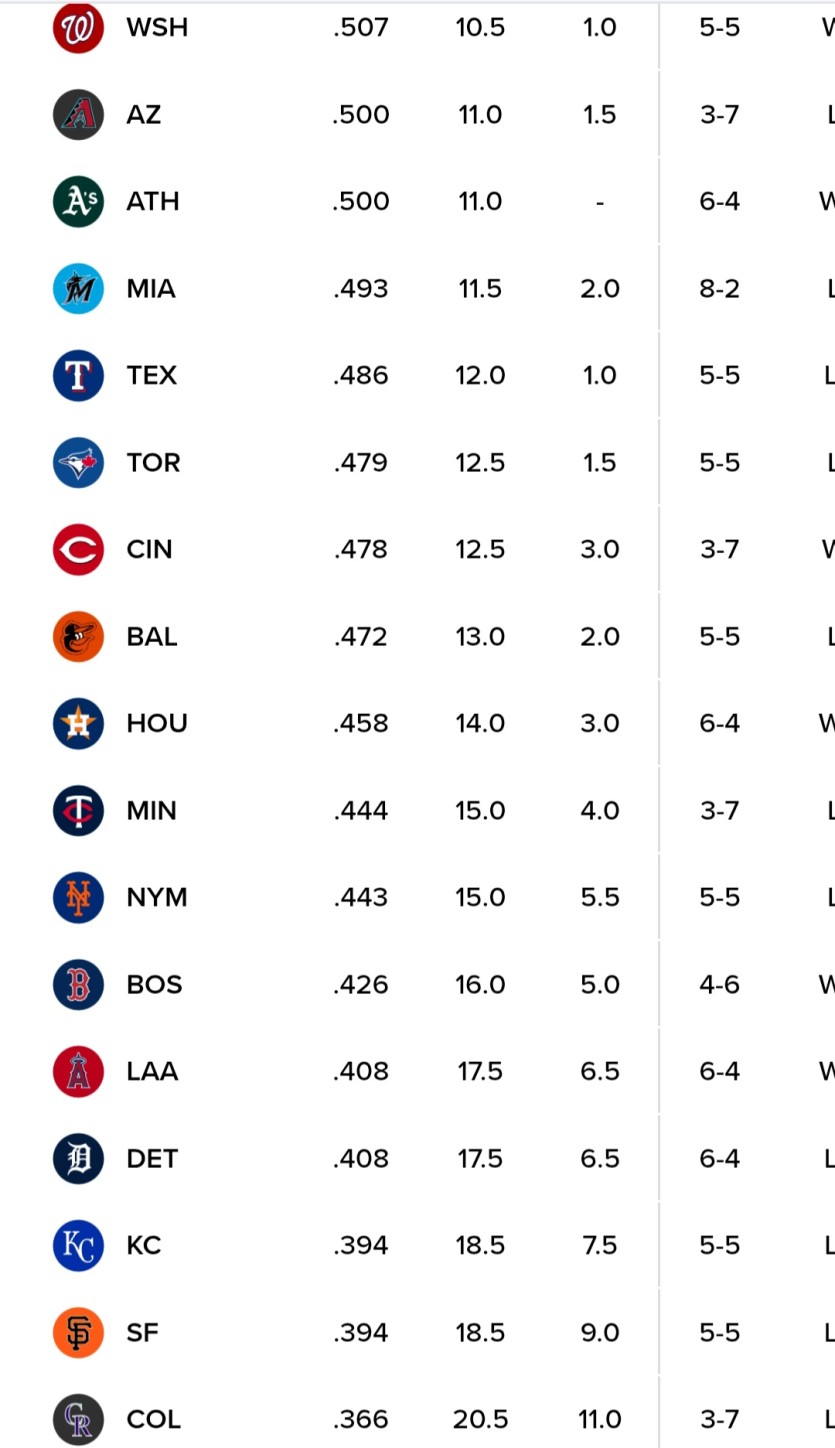Open the Cincinnati Reds logo
Viewport: 835px width, 1448px height.
click(78, 549)
